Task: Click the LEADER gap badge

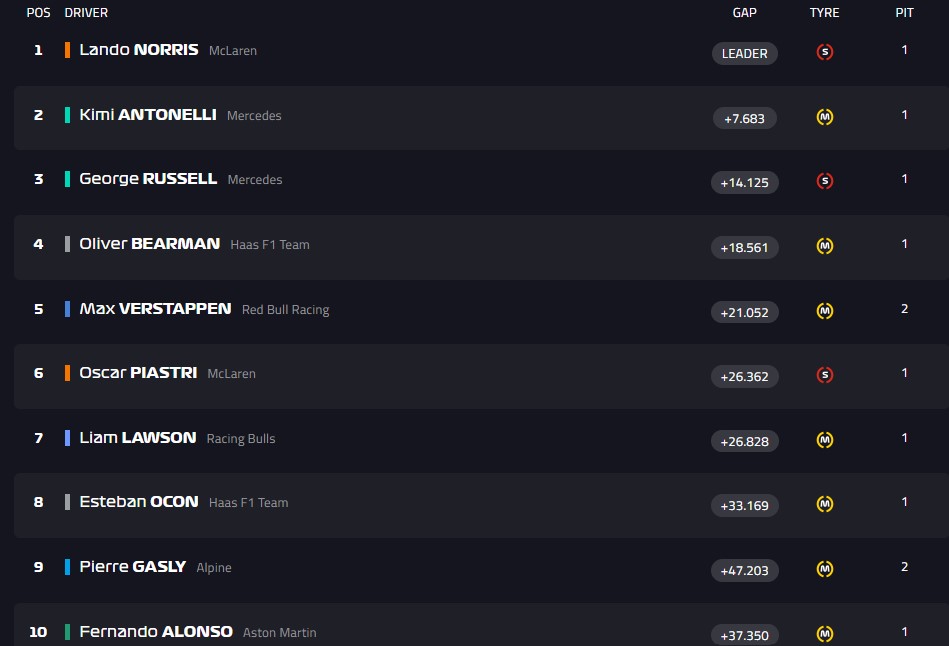Action: 745,54
